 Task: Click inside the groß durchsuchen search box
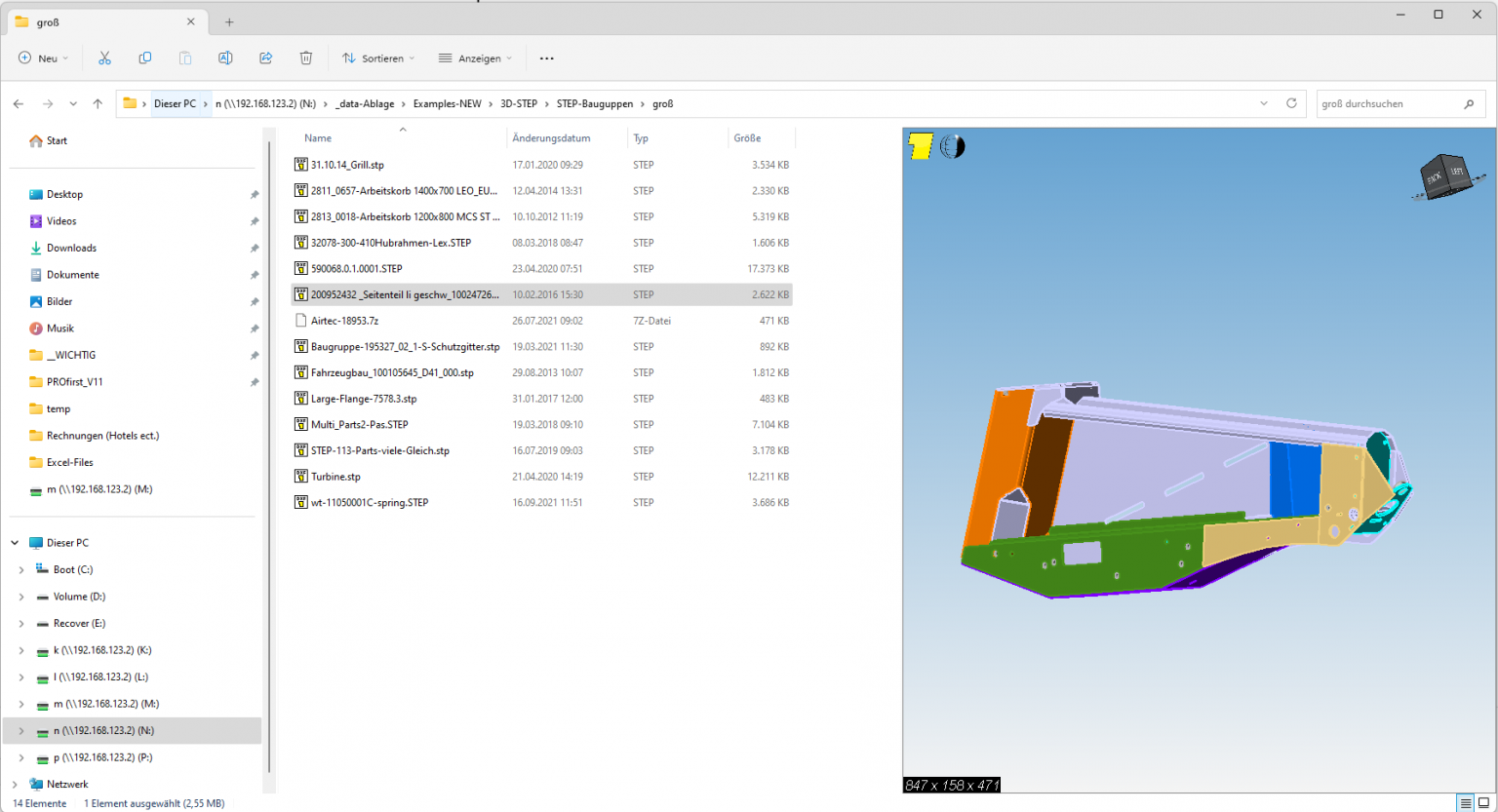[1395, 103]
